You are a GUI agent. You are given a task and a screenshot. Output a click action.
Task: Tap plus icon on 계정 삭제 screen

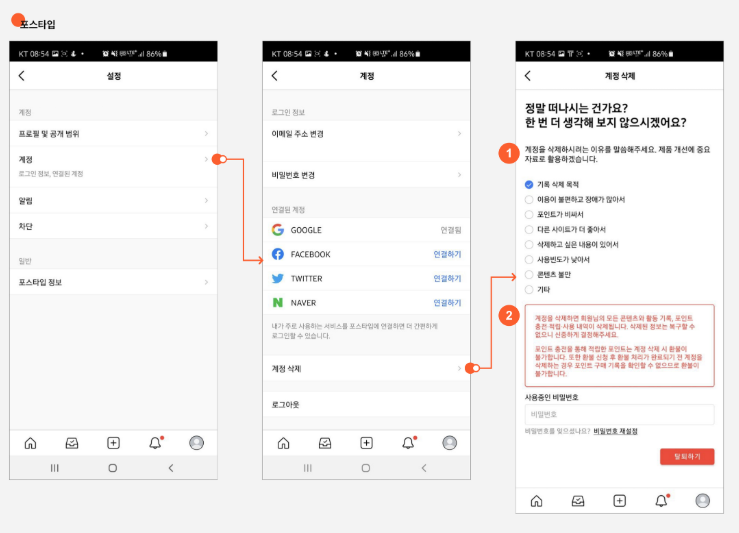coord(620,500)
